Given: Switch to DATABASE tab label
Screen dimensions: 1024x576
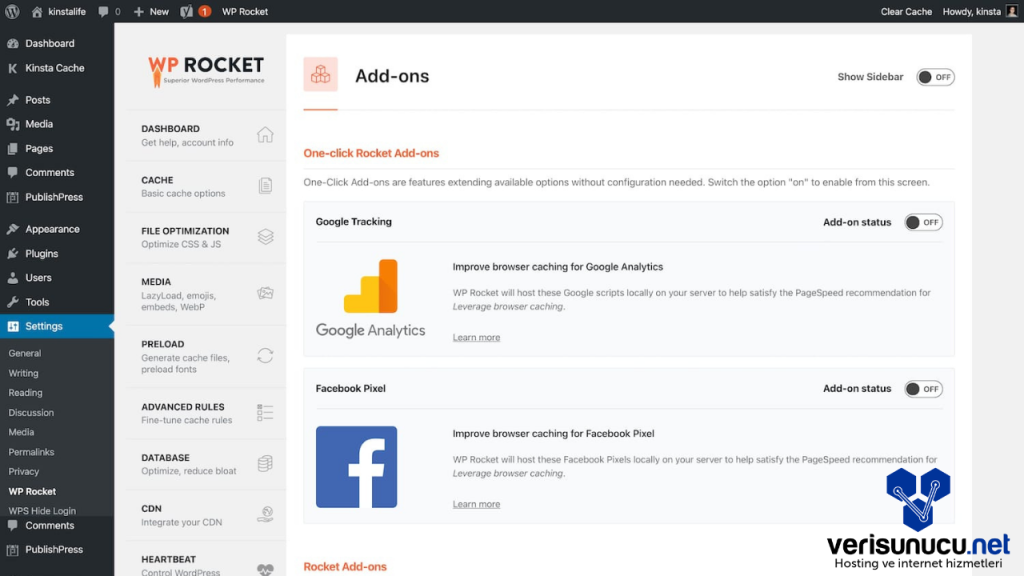Looking at the screenshot, I should tap(165, 458).
